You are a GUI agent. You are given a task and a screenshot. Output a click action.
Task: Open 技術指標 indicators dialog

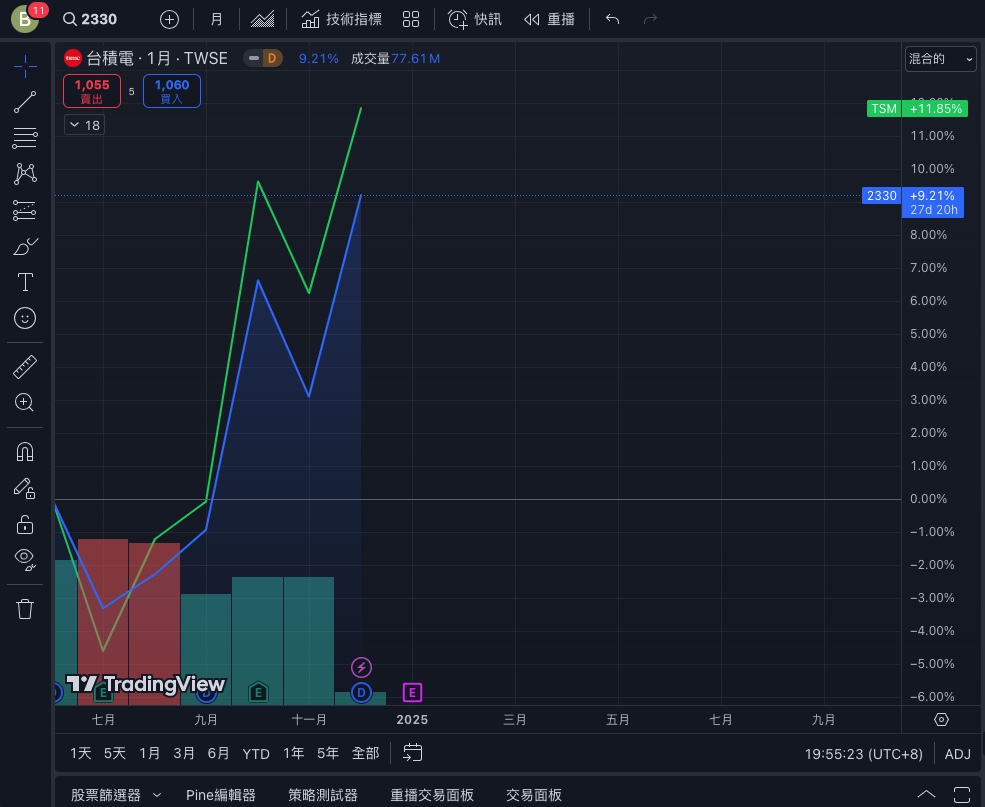tap(341, 19)
